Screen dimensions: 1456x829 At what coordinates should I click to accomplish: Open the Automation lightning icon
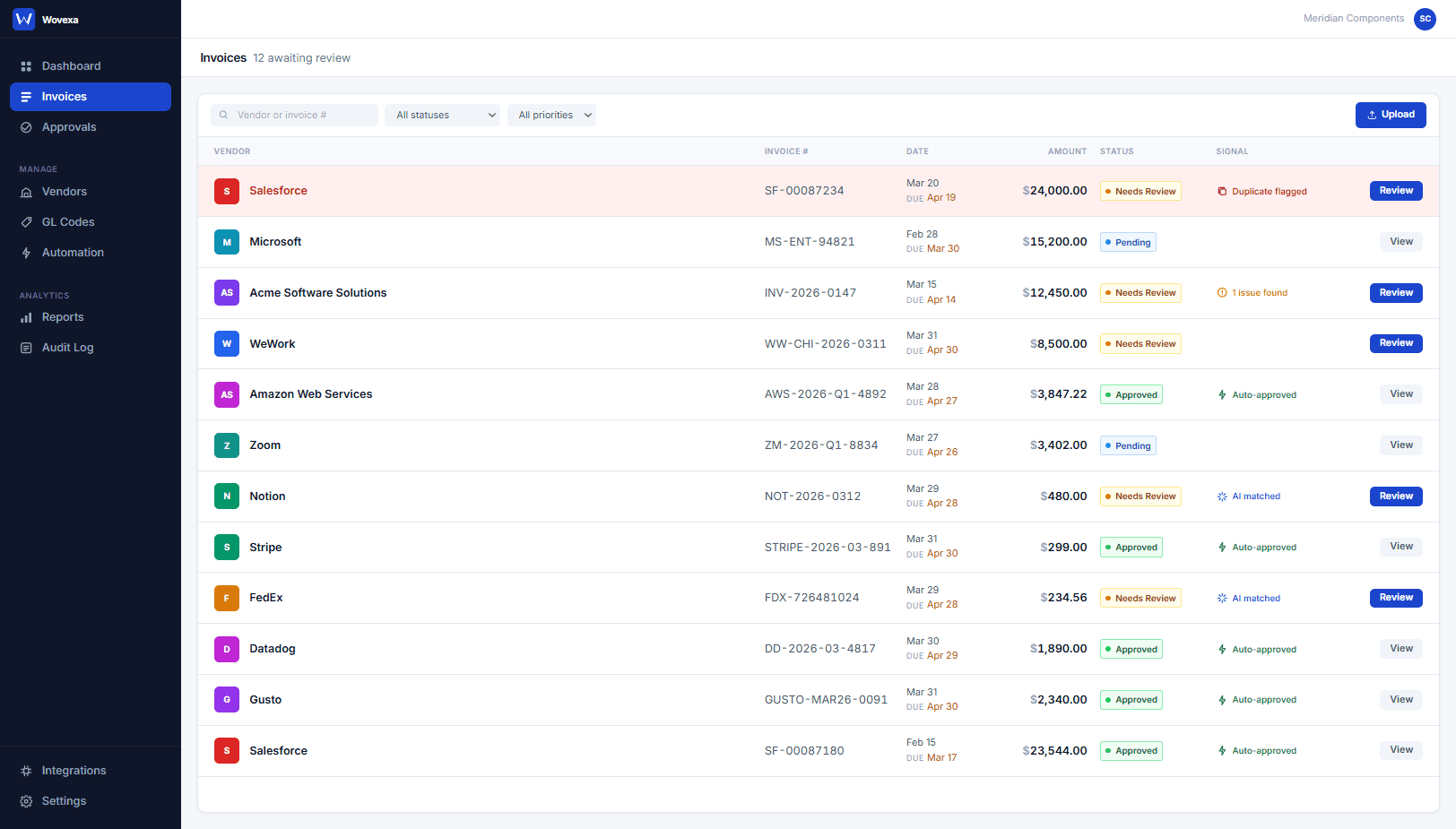pyautogui.click(x=26, y=252)
